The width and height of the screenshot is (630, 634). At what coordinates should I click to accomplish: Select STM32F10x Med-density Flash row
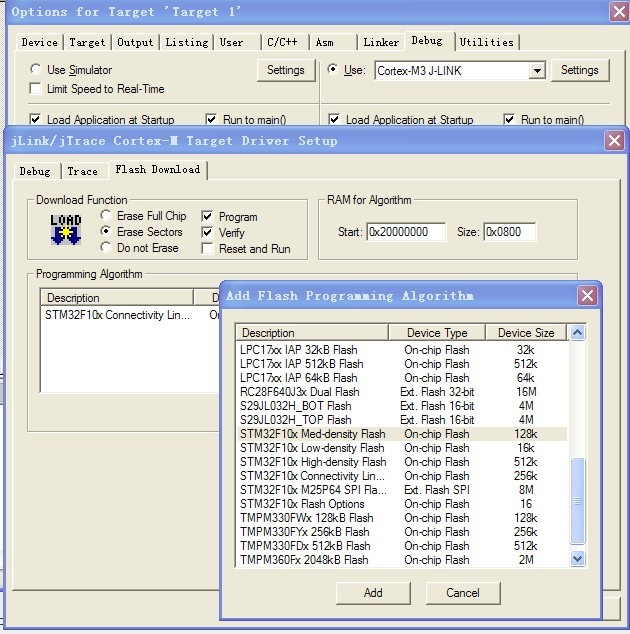pyautogui.click(x=402, y=434)
